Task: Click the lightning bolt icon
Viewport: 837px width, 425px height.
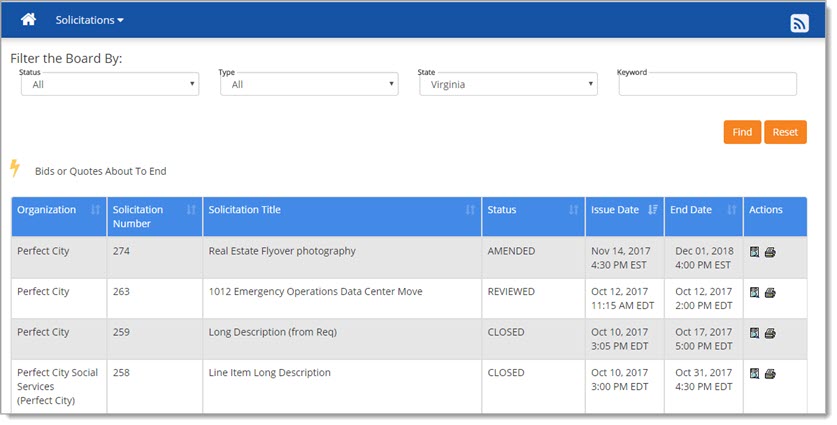Action: pyautogui.click(x=15, y=168)
